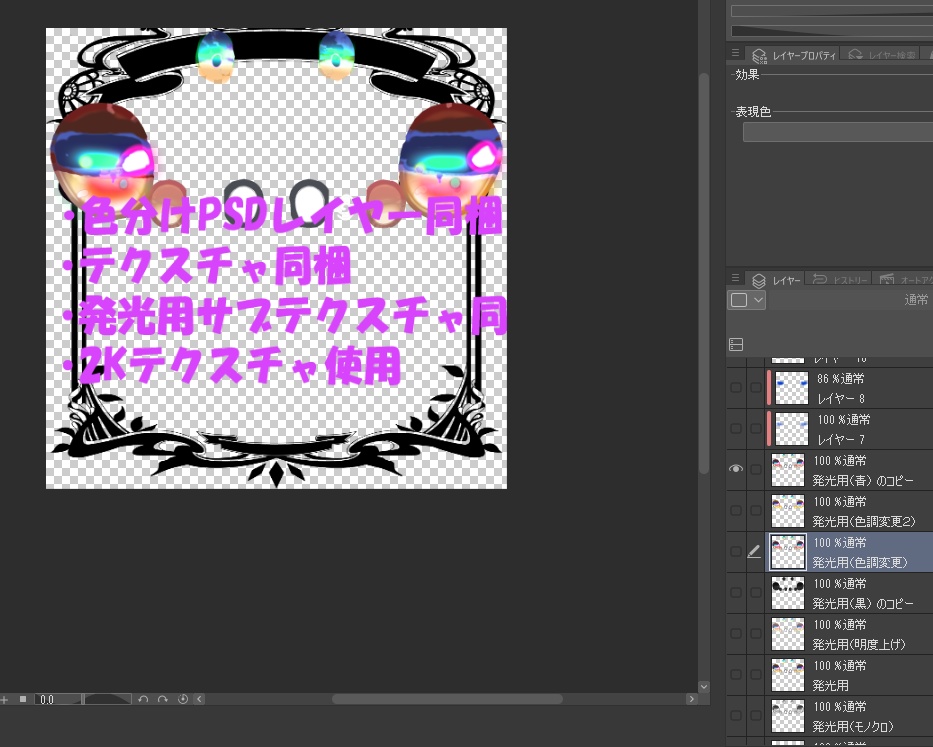933x747 pixels.
Task: Open the Layer palette hamburger menu
Action: click(735, 280)
